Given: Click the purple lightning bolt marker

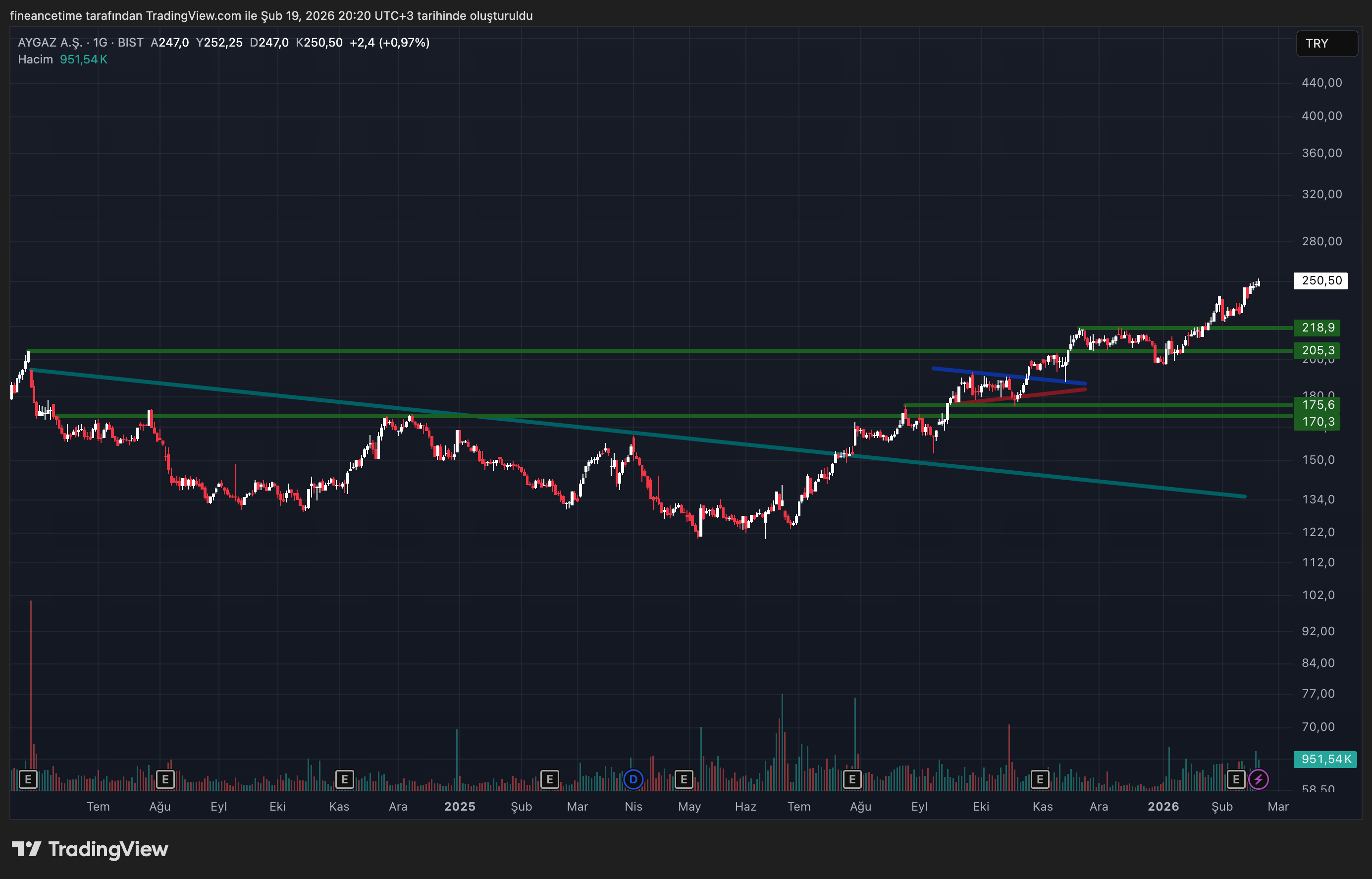Looking at the screenshot, I should pyautogui.click(x=1259, y=779).
